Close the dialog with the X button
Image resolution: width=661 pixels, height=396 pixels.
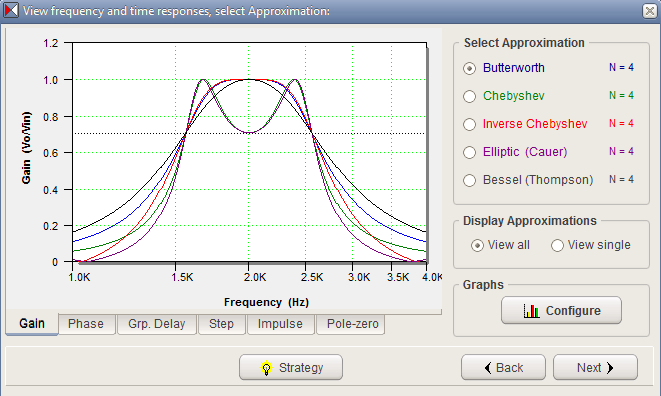pos(650,11)
